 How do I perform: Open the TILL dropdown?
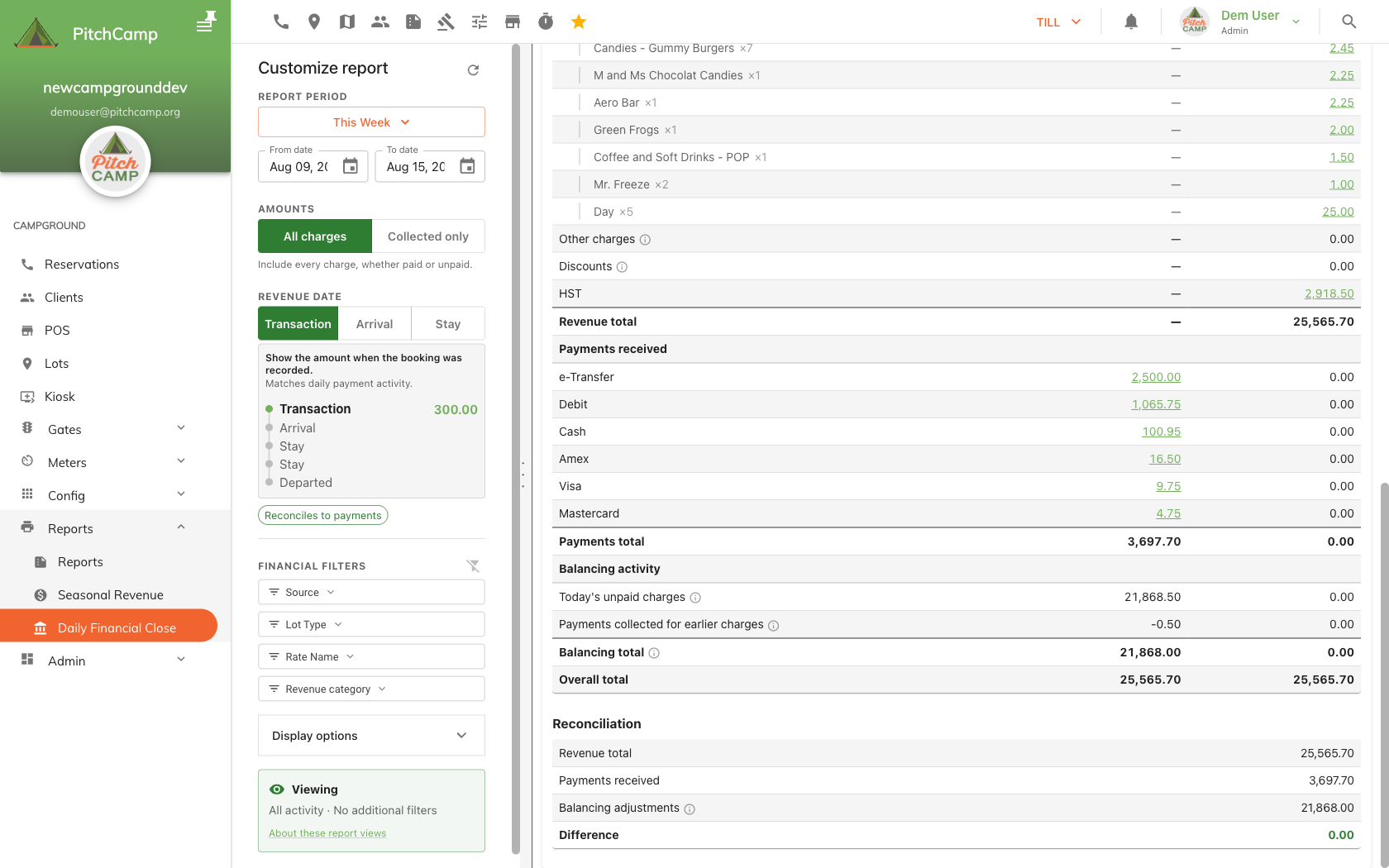(x=1059, y=22)
